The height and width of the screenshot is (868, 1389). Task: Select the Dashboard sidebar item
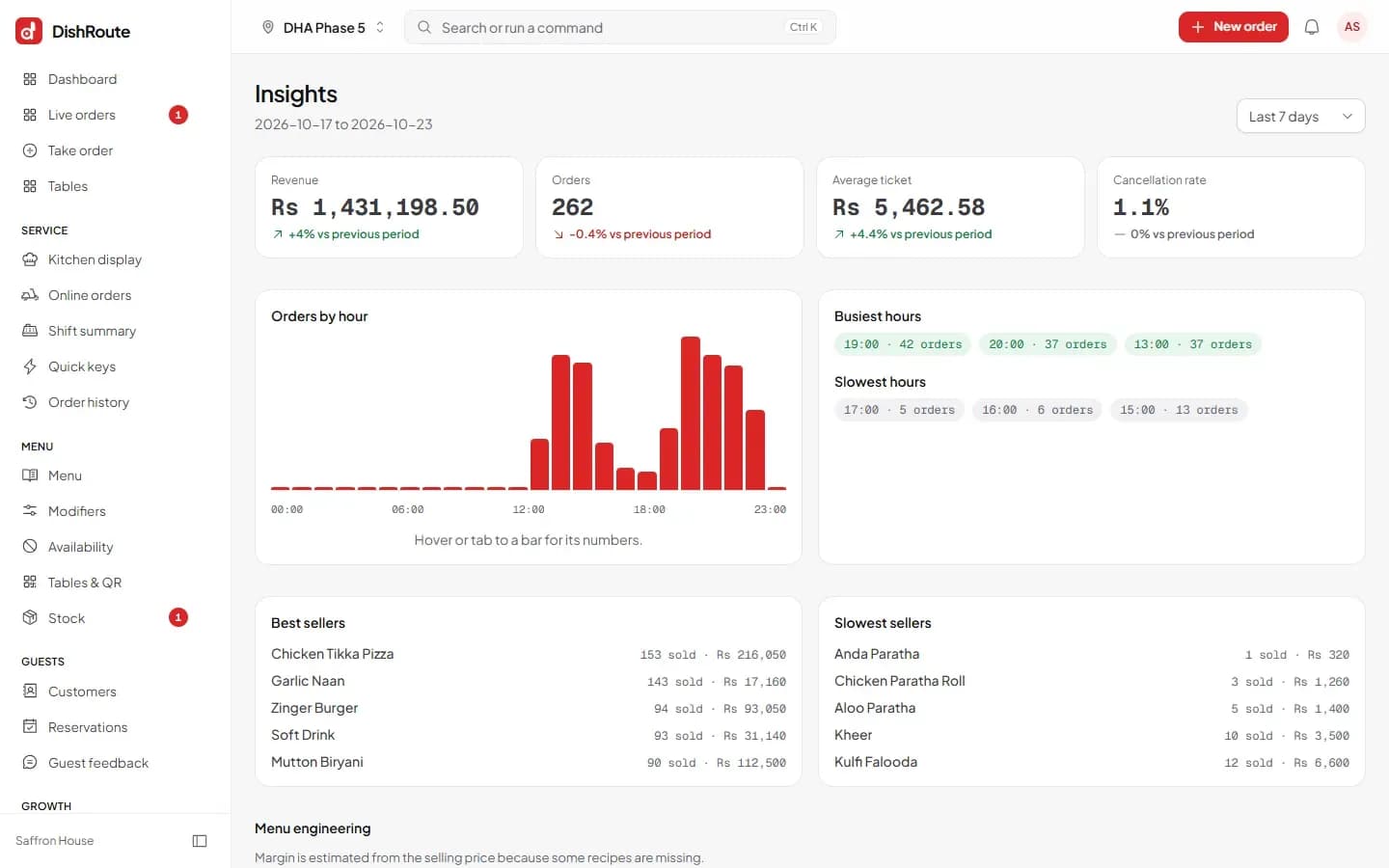[x=104, y=79]
